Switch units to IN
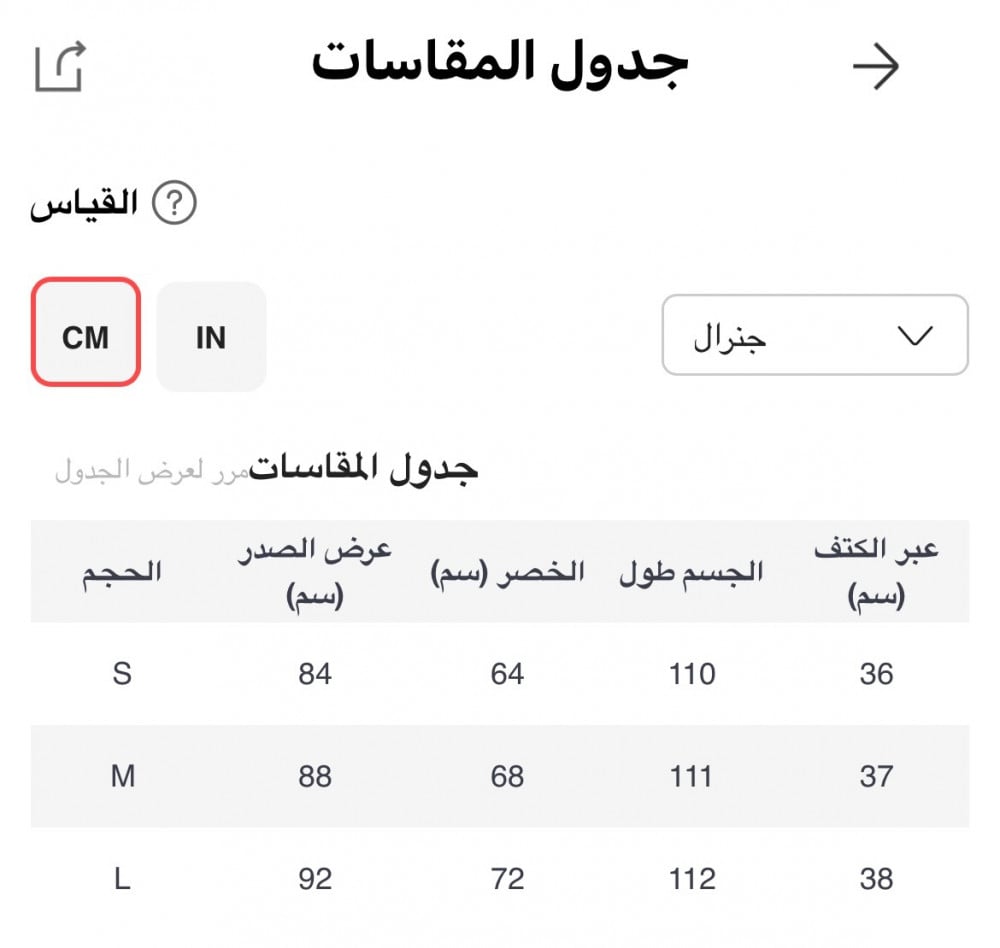The height and width of the screenshot is (948, 1000). 211,337
